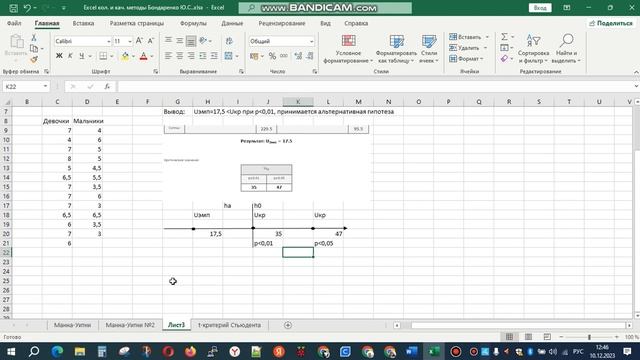Click the Вход sign-in button
The image size is (640, 360).
click(540, 8)
